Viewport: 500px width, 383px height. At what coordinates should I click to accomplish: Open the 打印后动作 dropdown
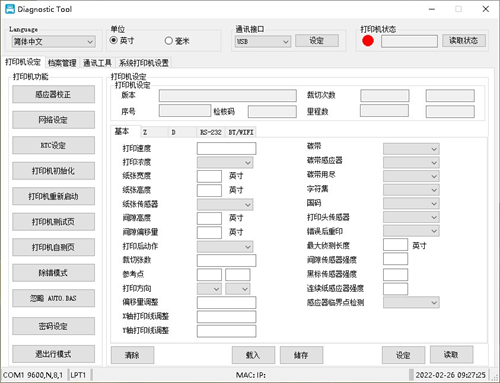click(x=225, y=247)
